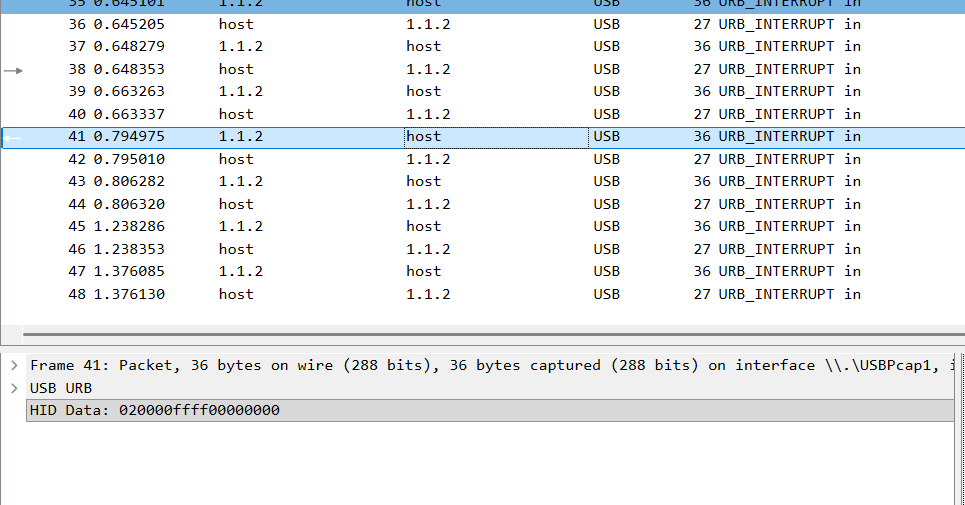The image size is (965, 505).
Task: Click URB_INTERRUPT in info of packet 45
Action: click(x=776, y=227)
